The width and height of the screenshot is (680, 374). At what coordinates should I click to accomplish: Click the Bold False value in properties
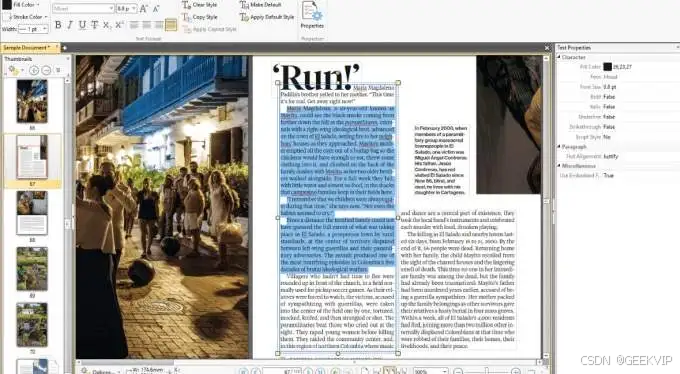[609, 97]
